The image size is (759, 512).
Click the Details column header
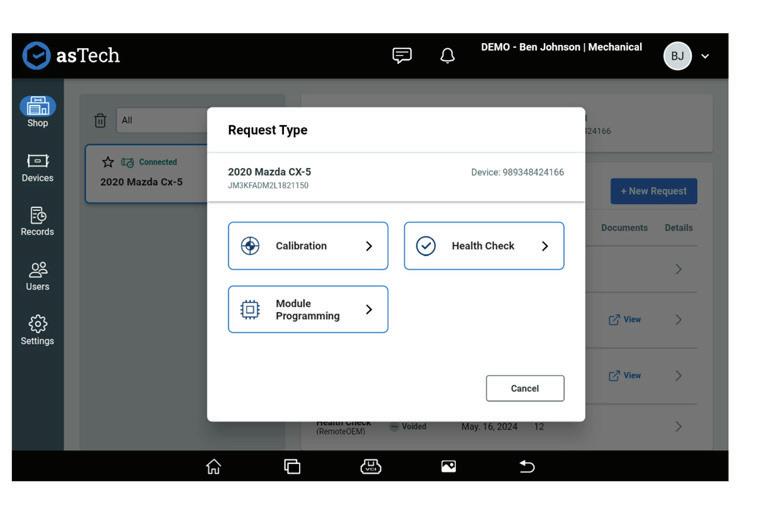pos(679,227)
